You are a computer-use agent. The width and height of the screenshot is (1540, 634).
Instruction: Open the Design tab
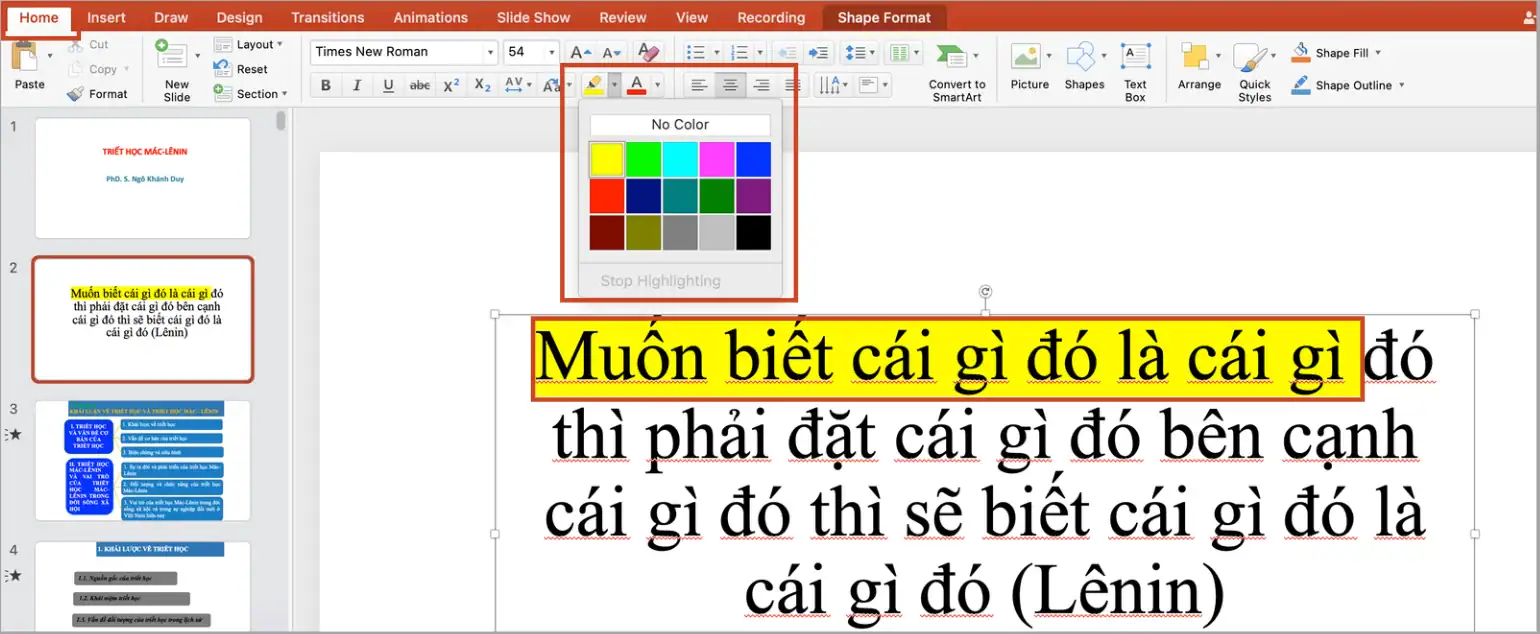pos(240,17)
